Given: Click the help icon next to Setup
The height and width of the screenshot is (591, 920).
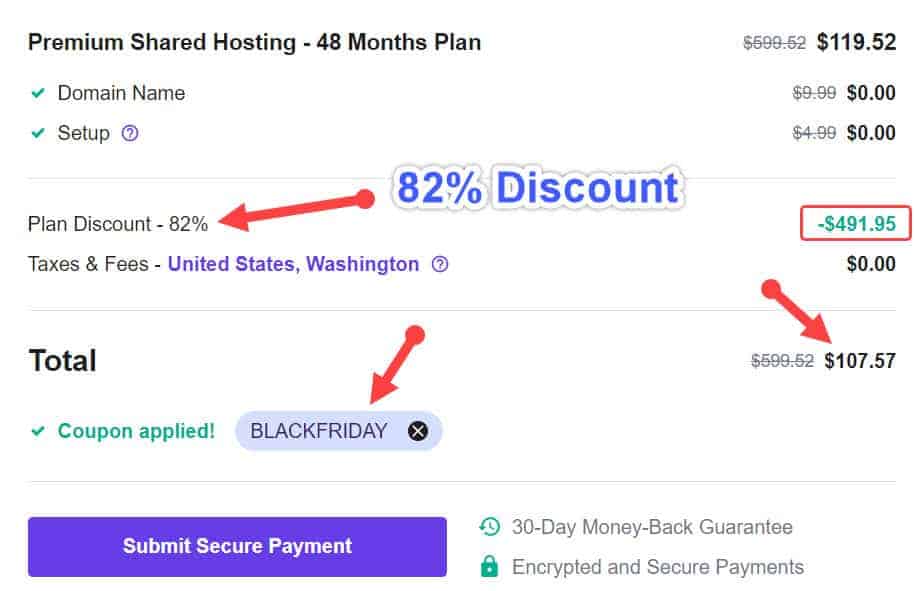Looking at the screenshot, I should (x=129, y=133).
